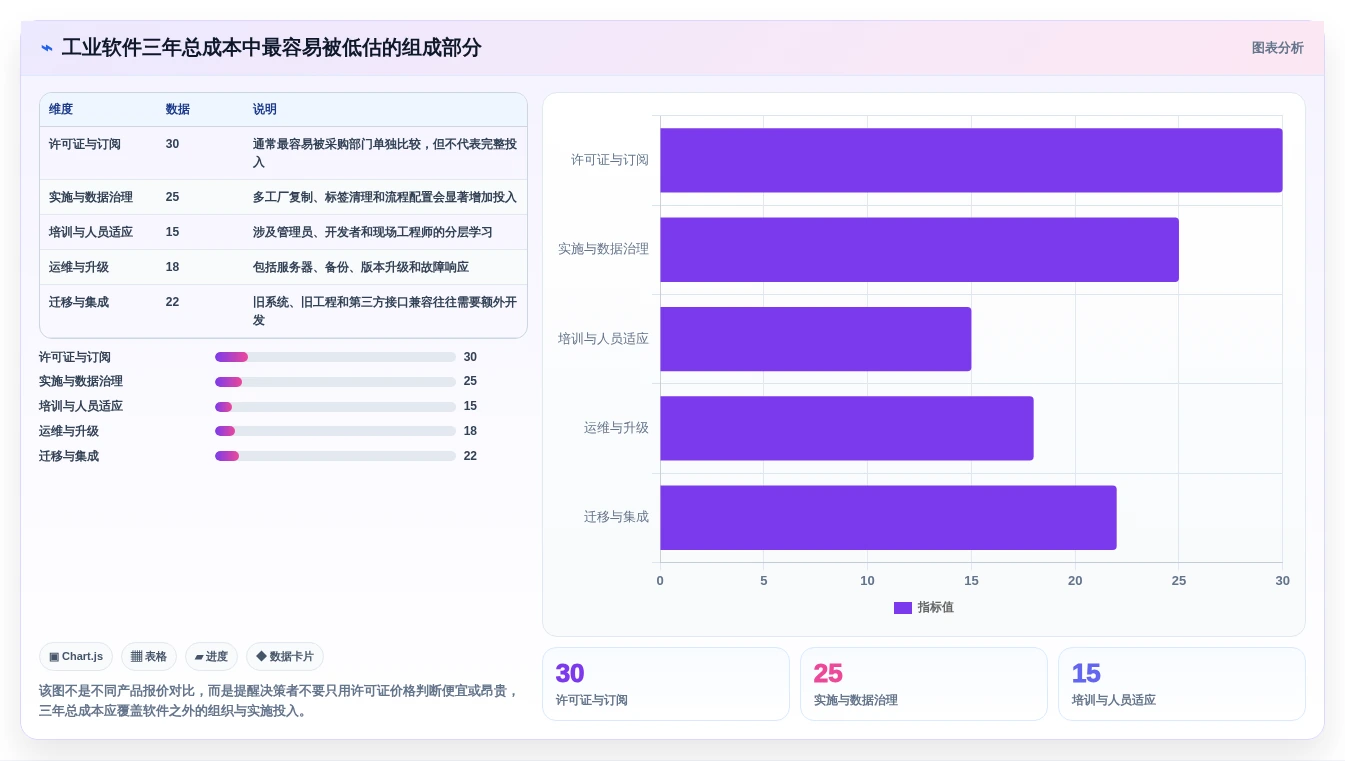Select the 运维与升级 table row name

tap(79, 267)
